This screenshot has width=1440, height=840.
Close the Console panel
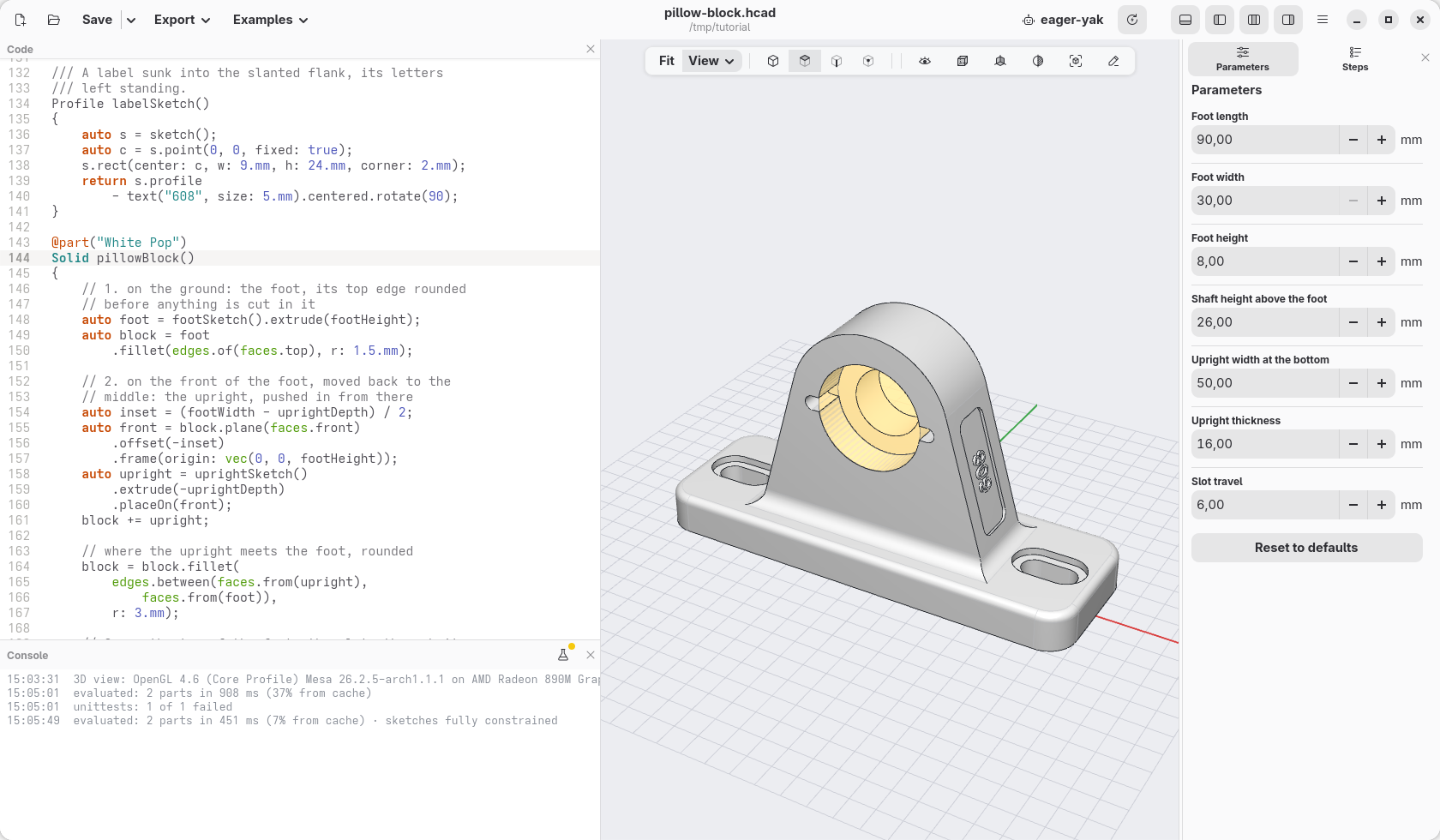[591, 655]
